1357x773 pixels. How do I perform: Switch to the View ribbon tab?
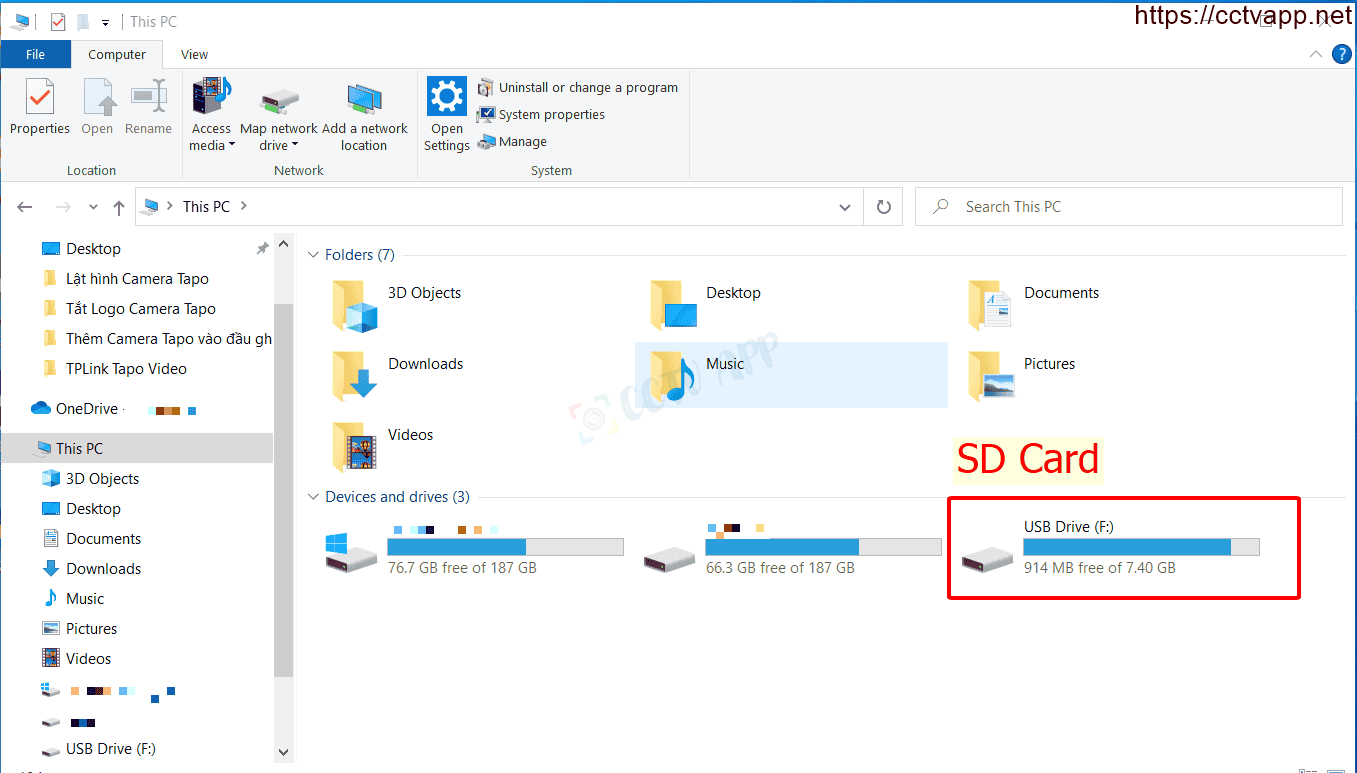194,55
